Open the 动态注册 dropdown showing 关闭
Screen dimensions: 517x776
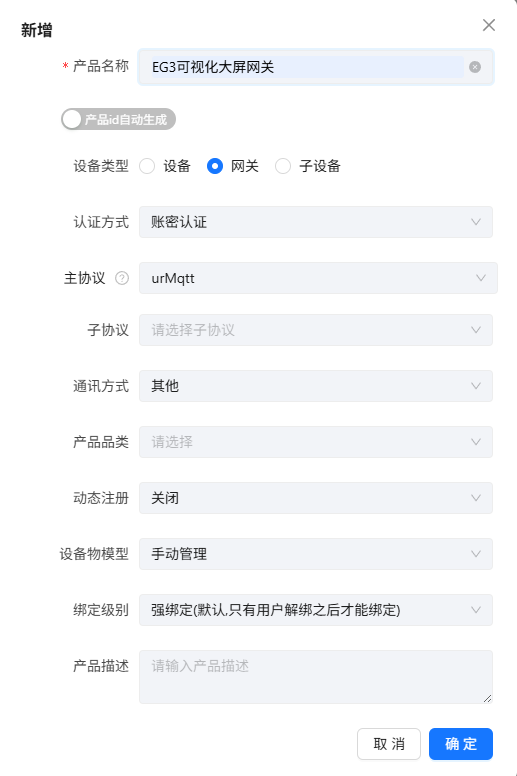click(x=316, y=498)
